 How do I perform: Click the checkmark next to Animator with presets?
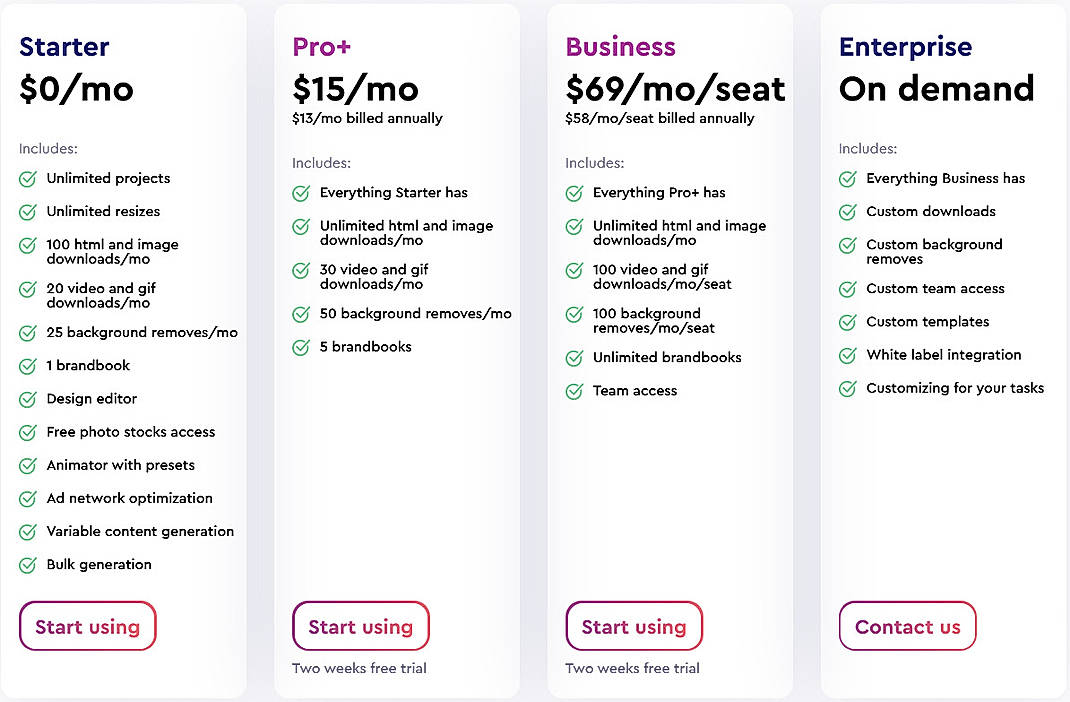[26, 466]
